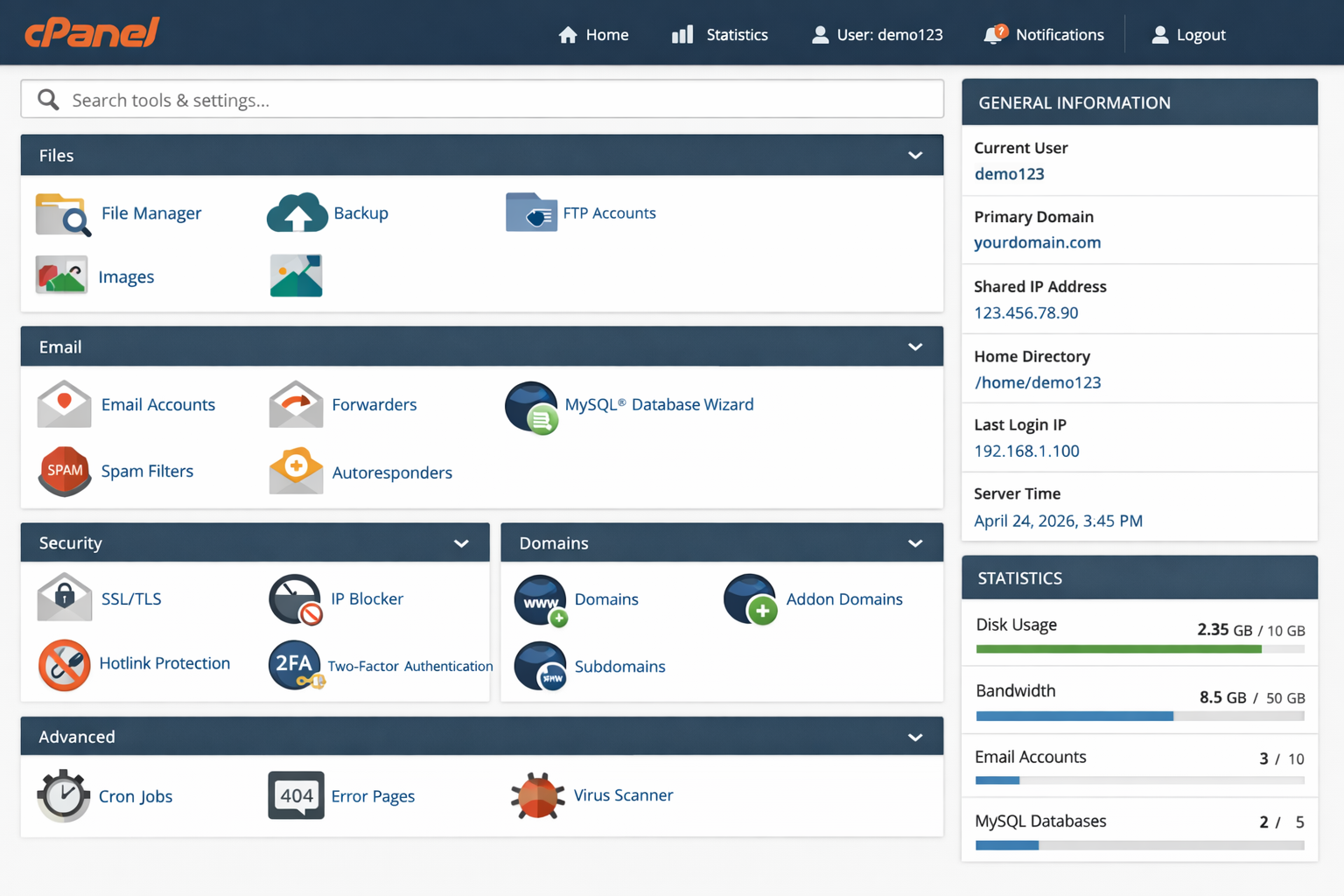The height and width of the screenshot is (896, 1344).
Task: Collapse the Files section chevron
Action: pyautogui.click(x=915, y=156)
